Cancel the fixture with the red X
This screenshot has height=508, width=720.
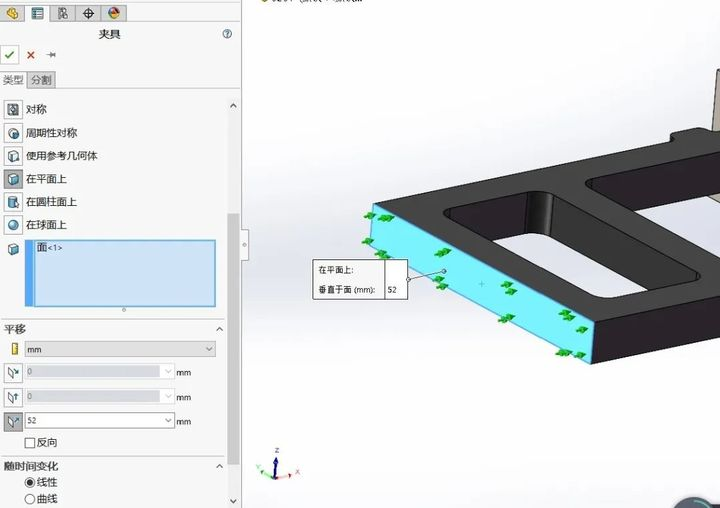(31, 55)
